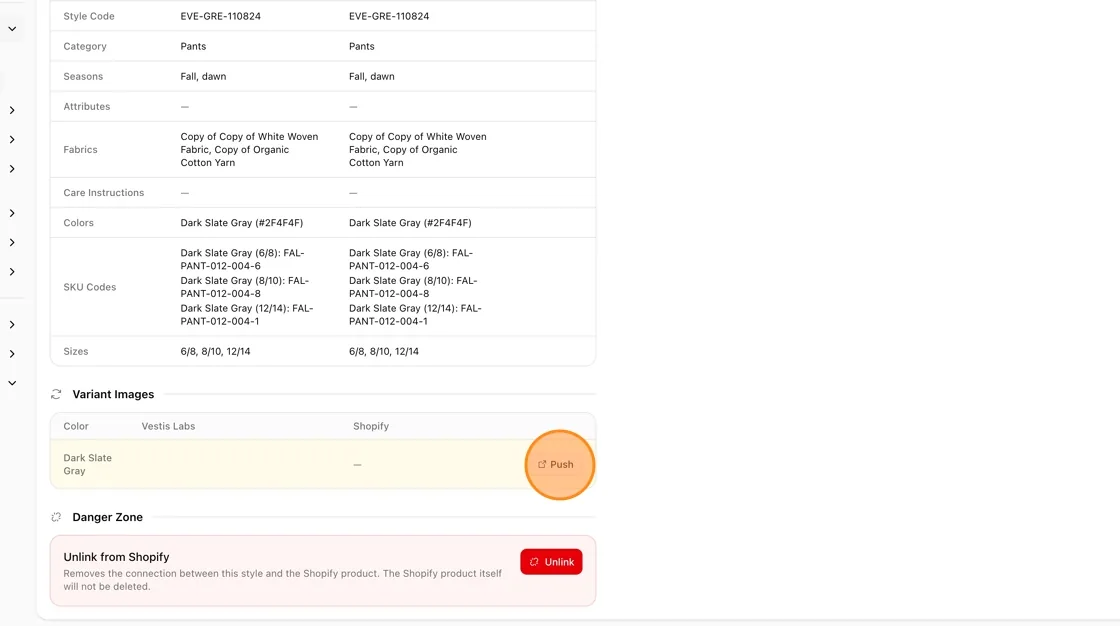The width and height of the screenshot is (1120, 626).
Task: Expand the sidebar chevron level with Sizes row
Action: pos(12,354)
